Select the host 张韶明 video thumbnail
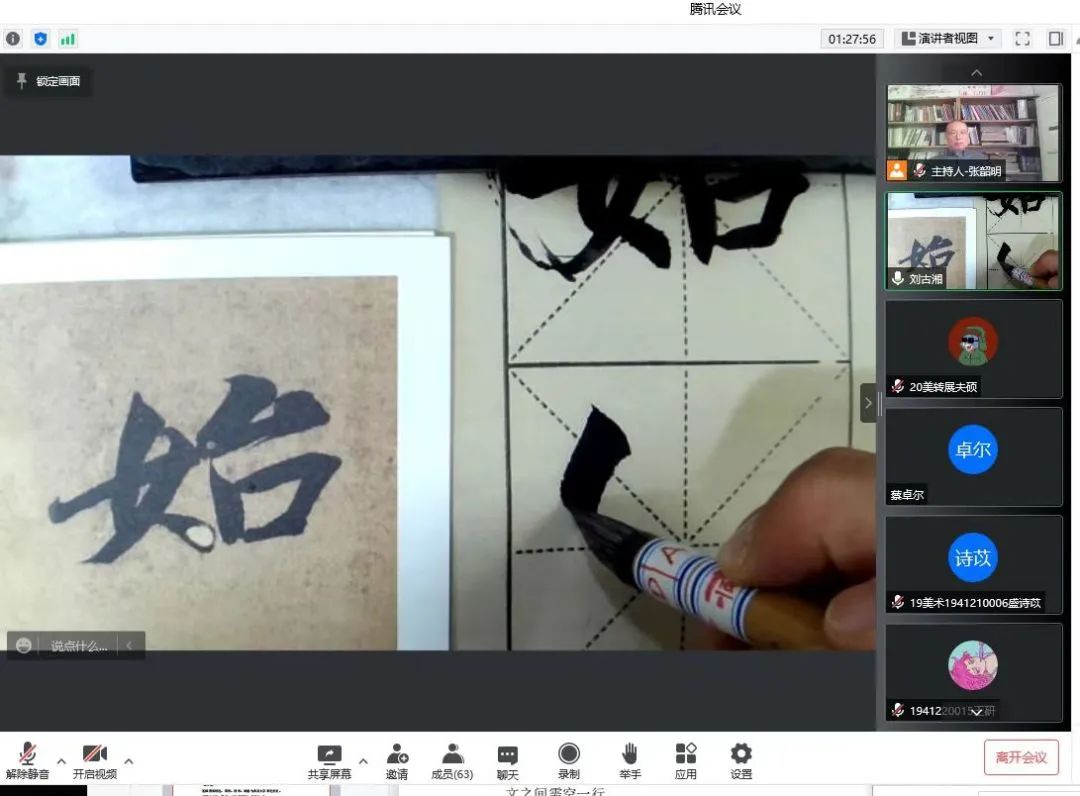Screen dimensions: 1080x796 973,132
